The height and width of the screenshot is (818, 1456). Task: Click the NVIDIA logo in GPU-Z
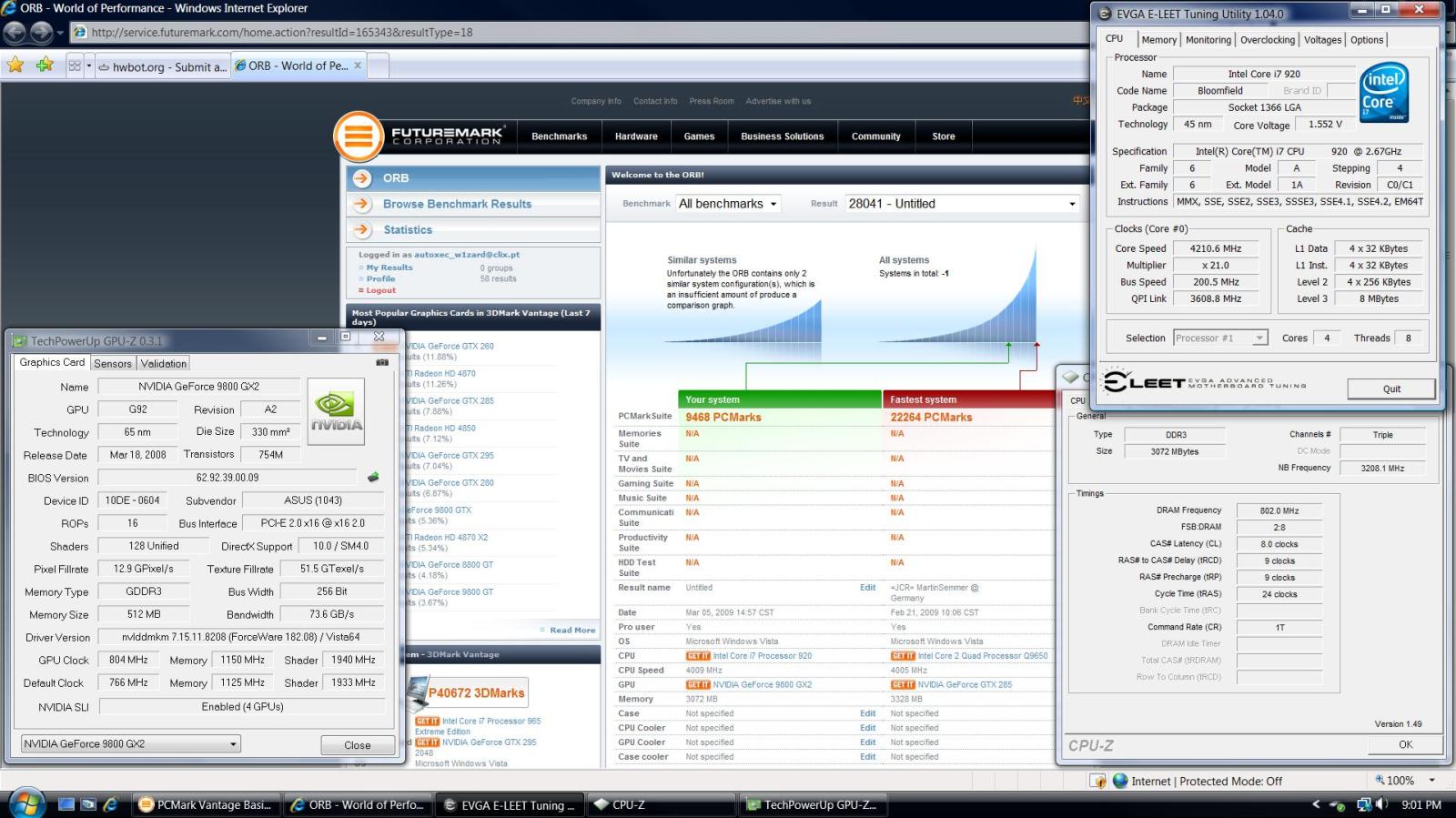click(336, 411)
